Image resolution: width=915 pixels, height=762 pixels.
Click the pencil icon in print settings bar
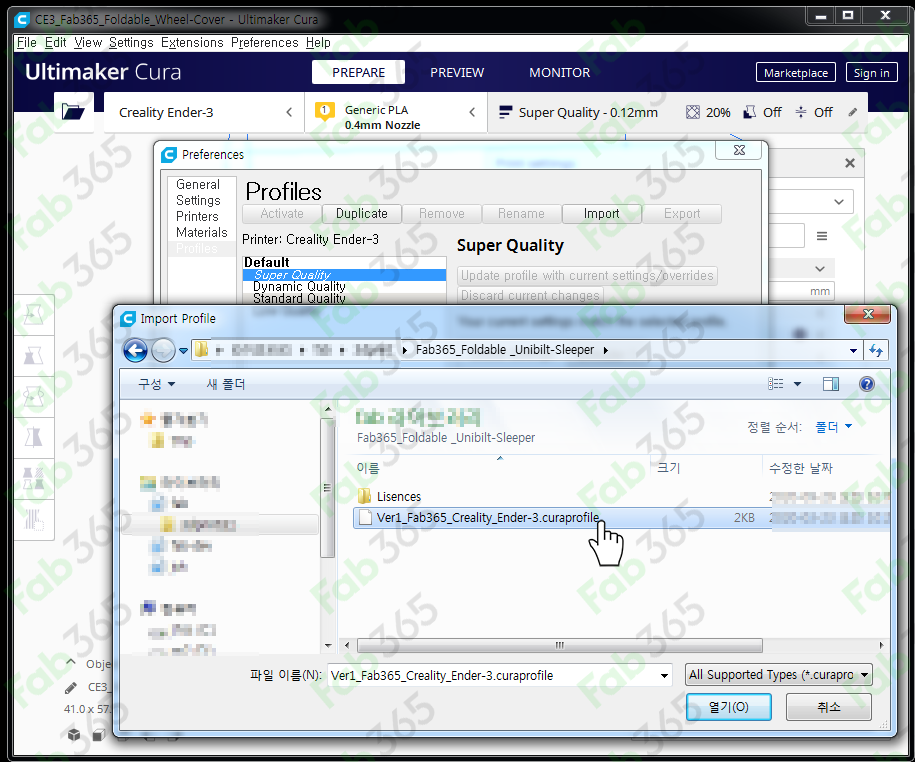click(x=853, y=112)
